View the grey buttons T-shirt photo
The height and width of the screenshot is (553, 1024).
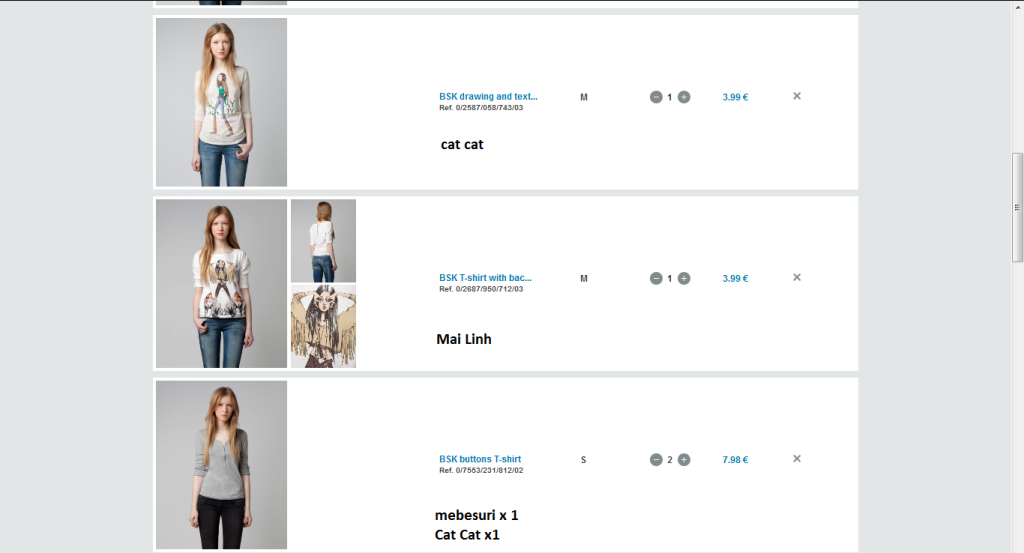pos(221,465)
